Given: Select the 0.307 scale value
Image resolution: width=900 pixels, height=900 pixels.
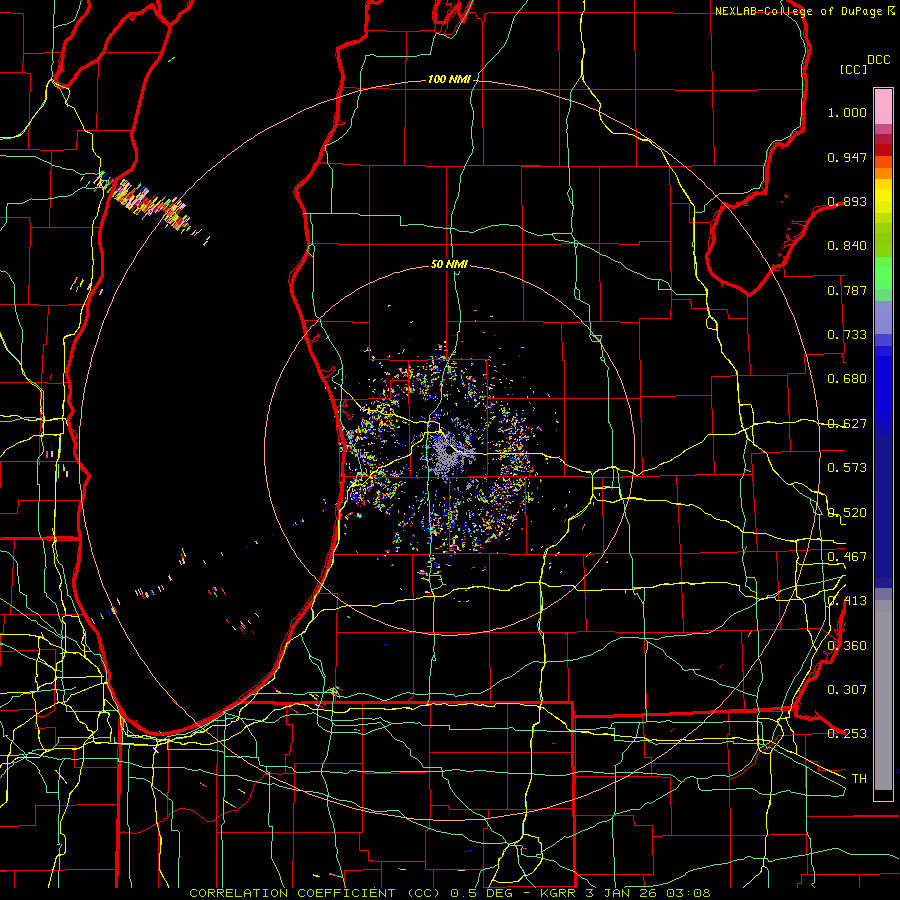Looking at the screenshot, I should pyautogui.click(x=847, y=689).
